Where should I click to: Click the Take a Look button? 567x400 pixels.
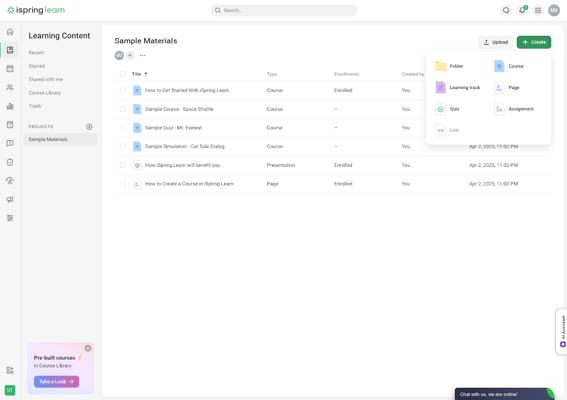point(56,382)
